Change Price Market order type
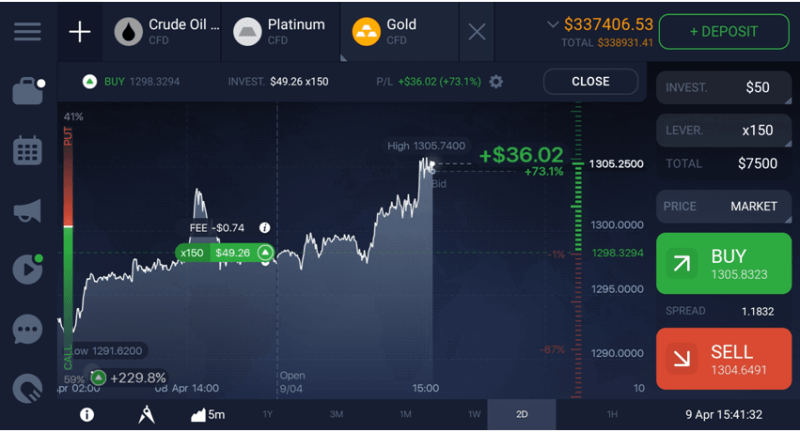This screenshot has width=800, height=432. pyautogui.click(x=723, y=206)
